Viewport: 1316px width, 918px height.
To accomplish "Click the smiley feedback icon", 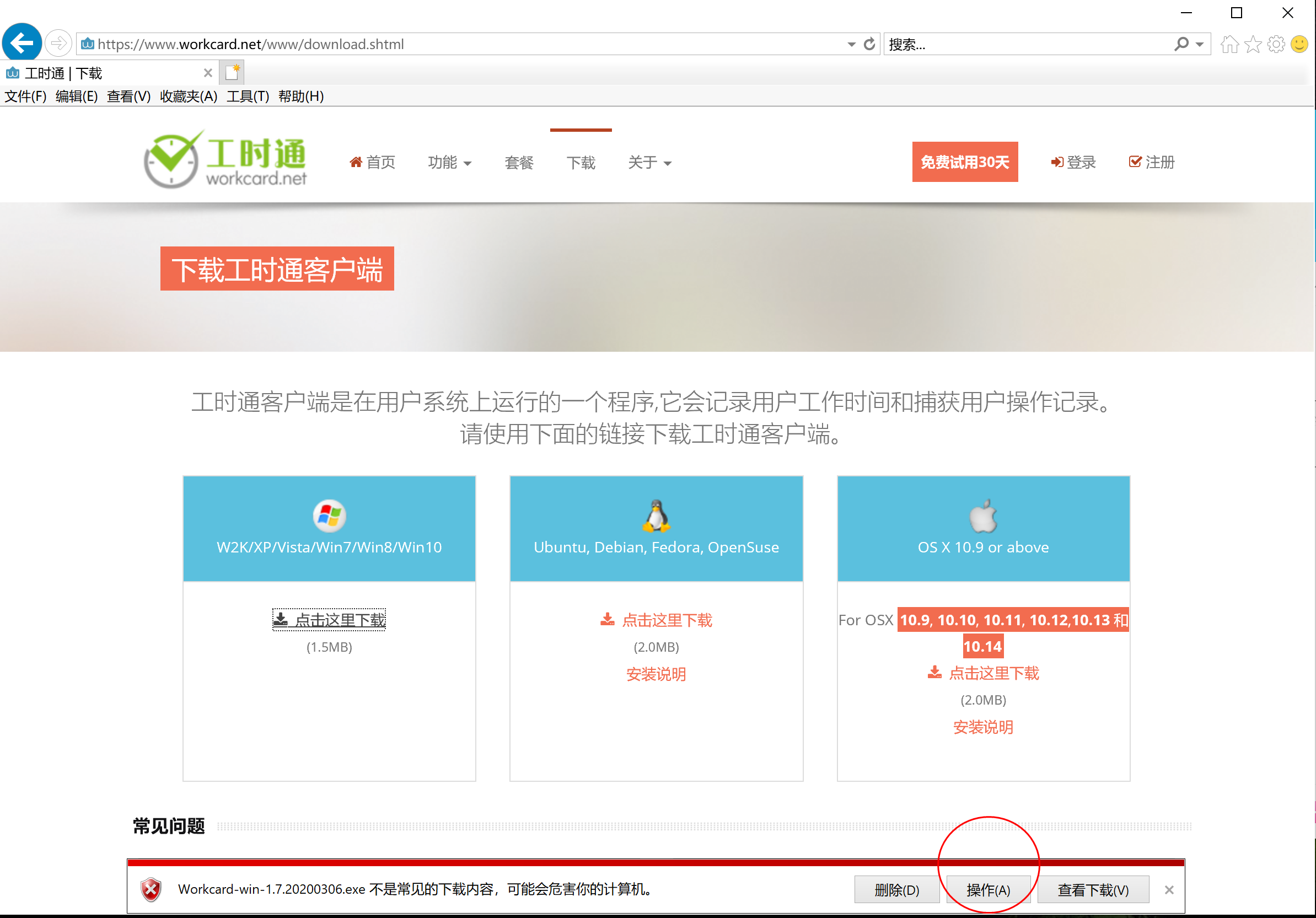I will (1299, 44).
